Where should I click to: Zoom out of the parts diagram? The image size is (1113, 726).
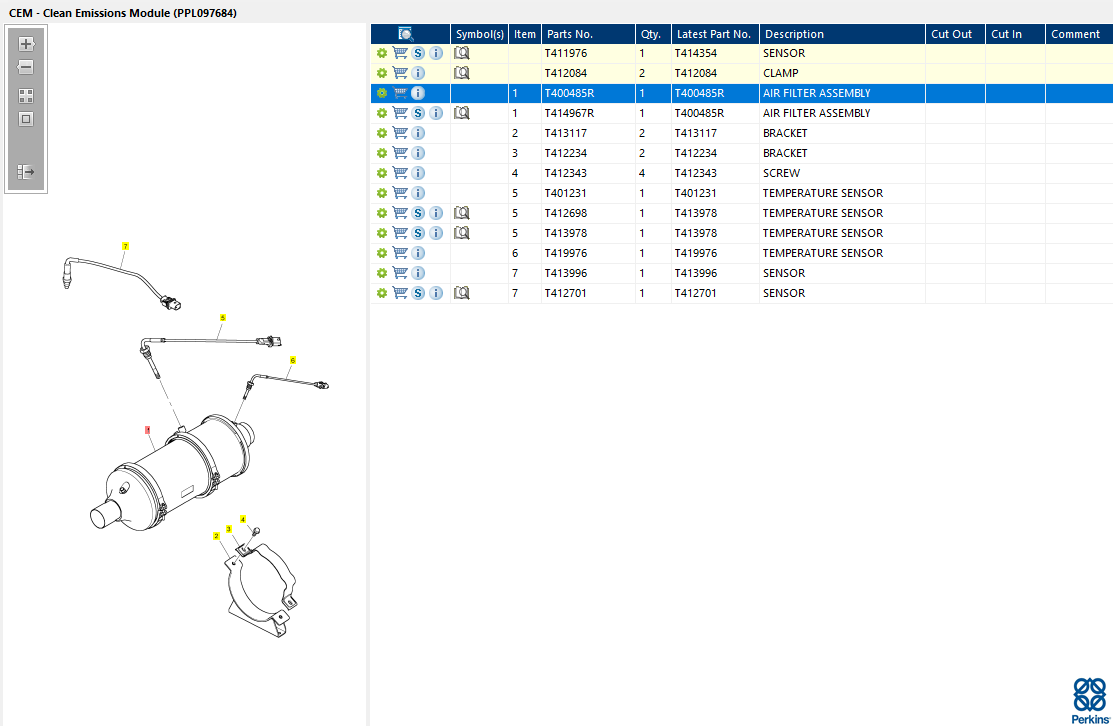coord(26,68)
